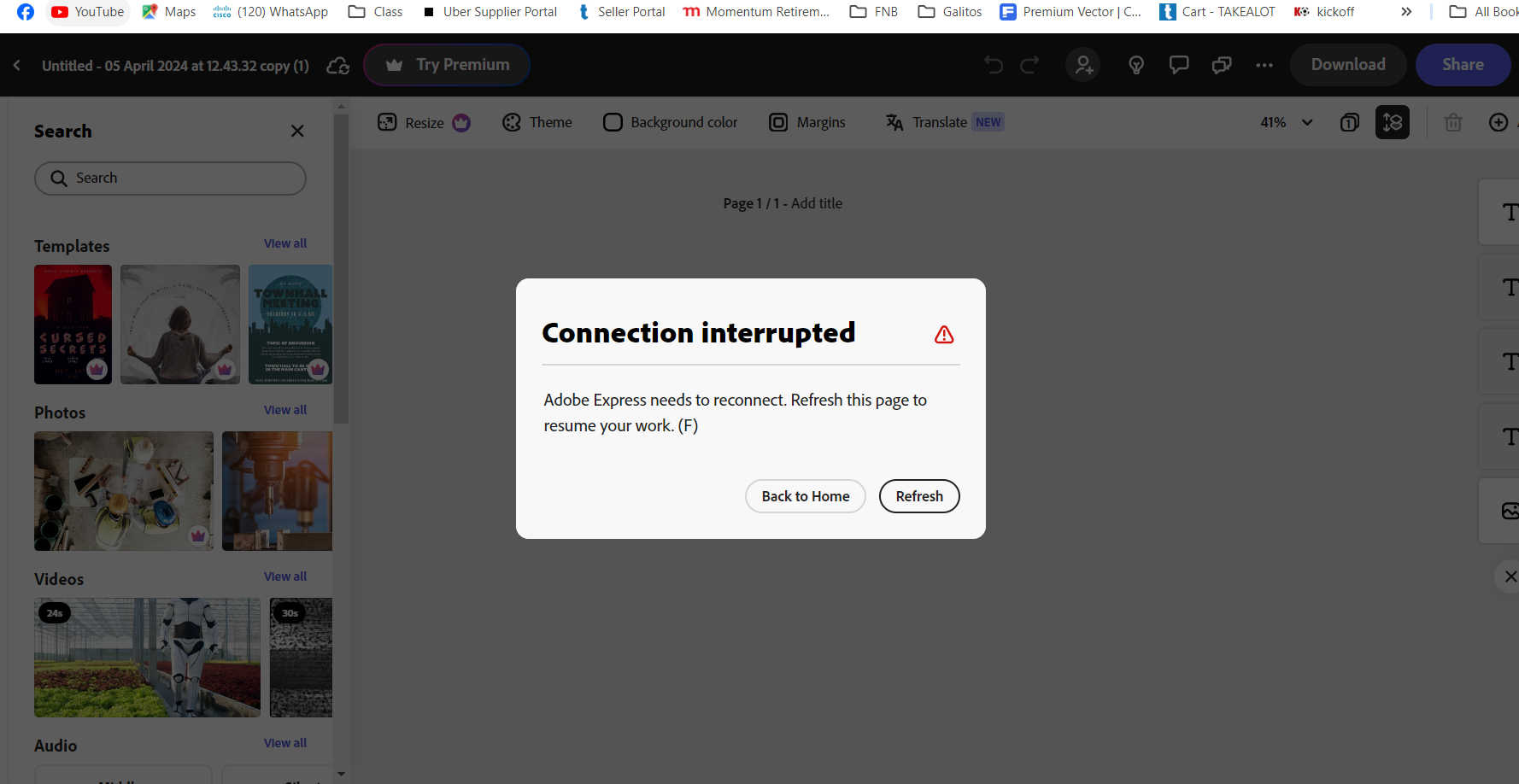Expand templates with View all
This screenshot has height=784, width=1519.
coord(285,243)
